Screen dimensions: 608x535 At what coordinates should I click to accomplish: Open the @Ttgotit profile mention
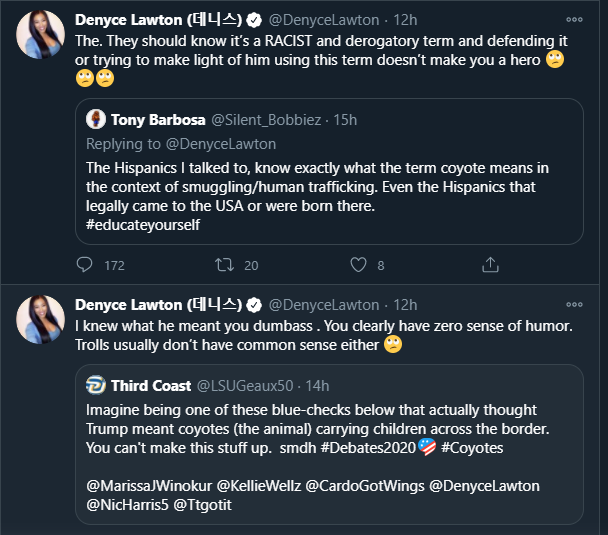click(x=202, y=505)
